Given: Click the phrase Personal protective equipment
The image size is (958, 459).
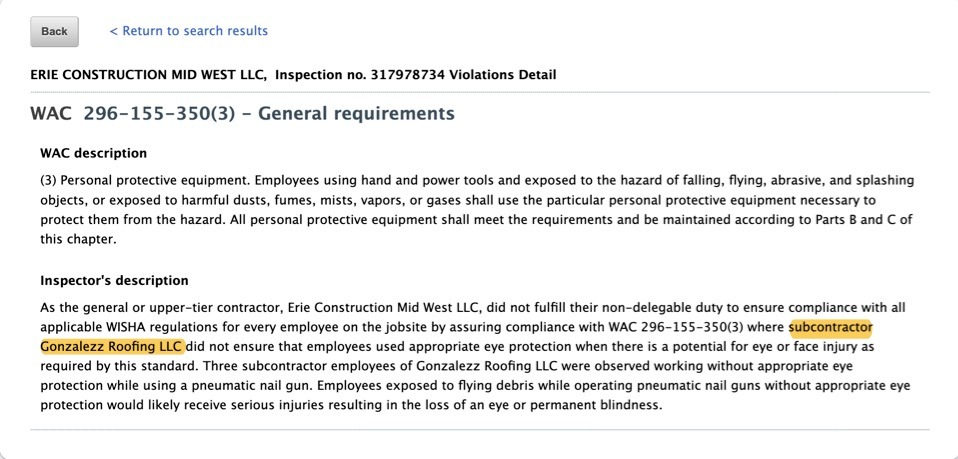Looking at the screenshot, I should pyautogui.click(x=153, y=180).
